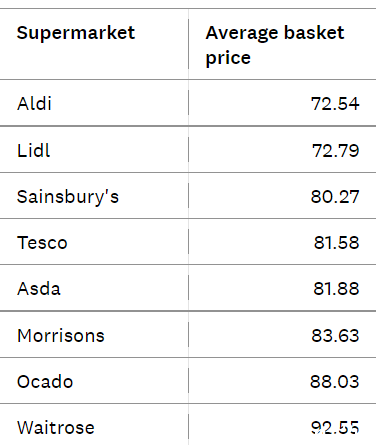The height and width of the screenshot is (445, 385).
Task: Click Sainsbury's price 80.27
Action: tap(335, 196)
